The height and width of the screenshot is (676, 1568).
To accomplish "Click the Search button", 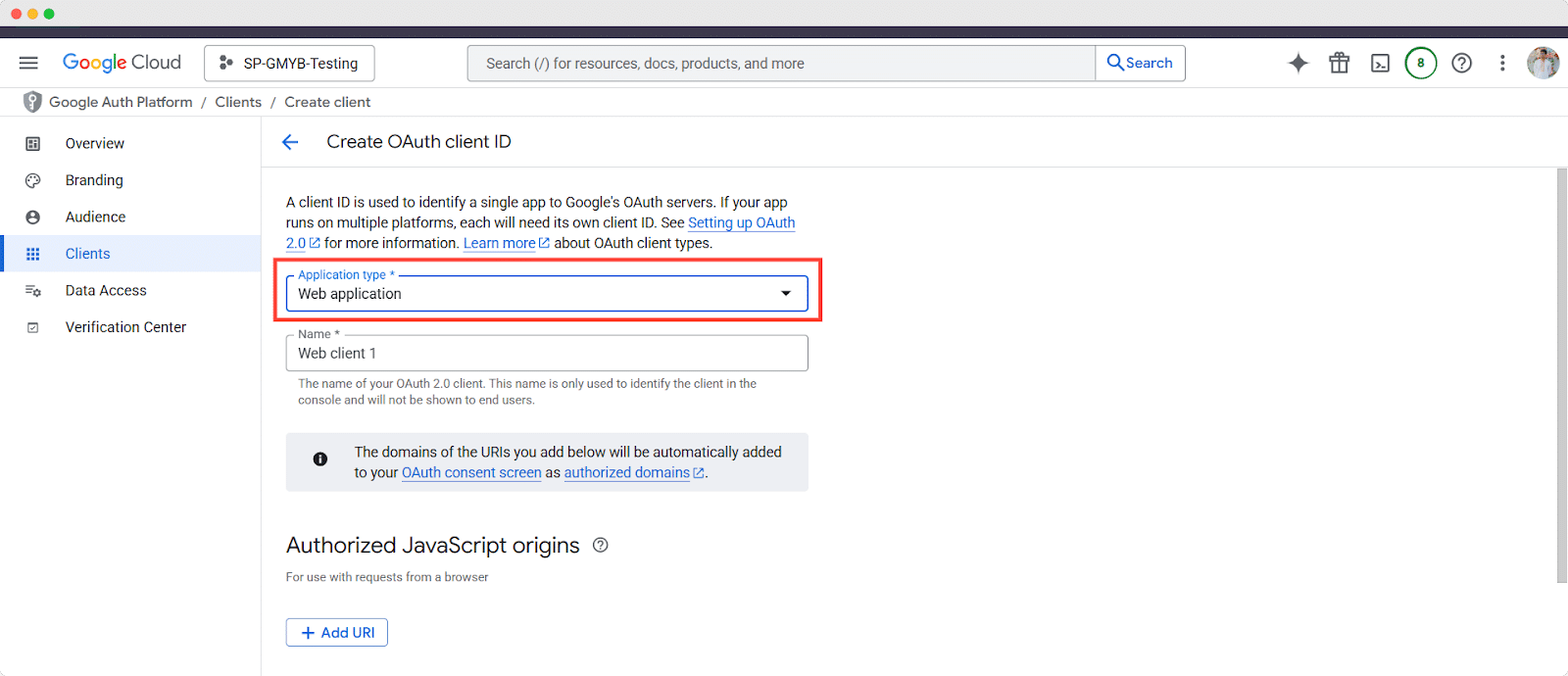I will 1140,63.
